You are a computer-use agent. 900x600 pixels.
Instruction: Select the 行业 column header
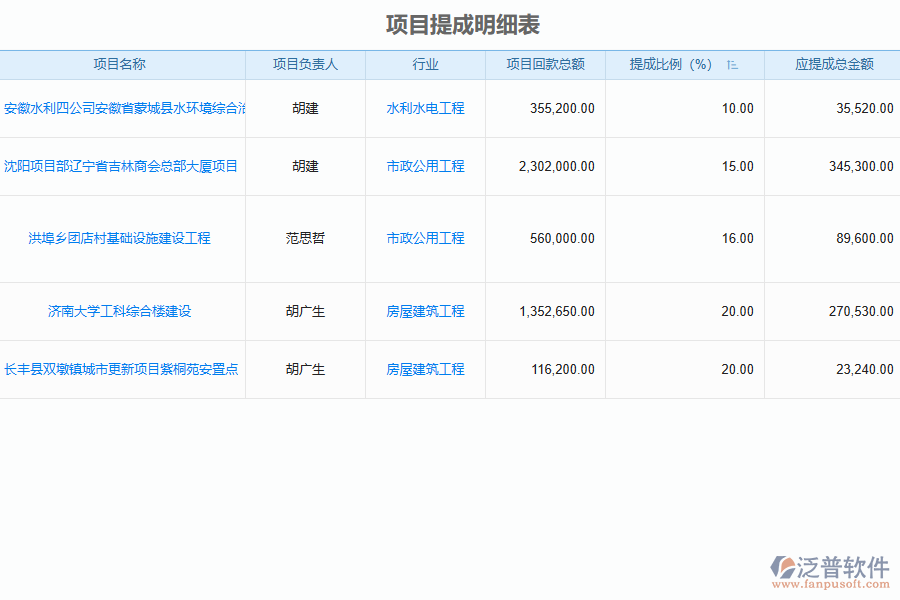tap(425, 64)
